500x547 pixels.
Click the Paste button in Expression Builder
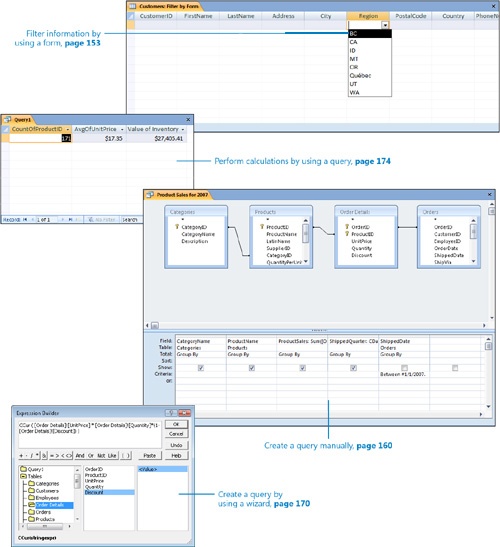(150, 456)
